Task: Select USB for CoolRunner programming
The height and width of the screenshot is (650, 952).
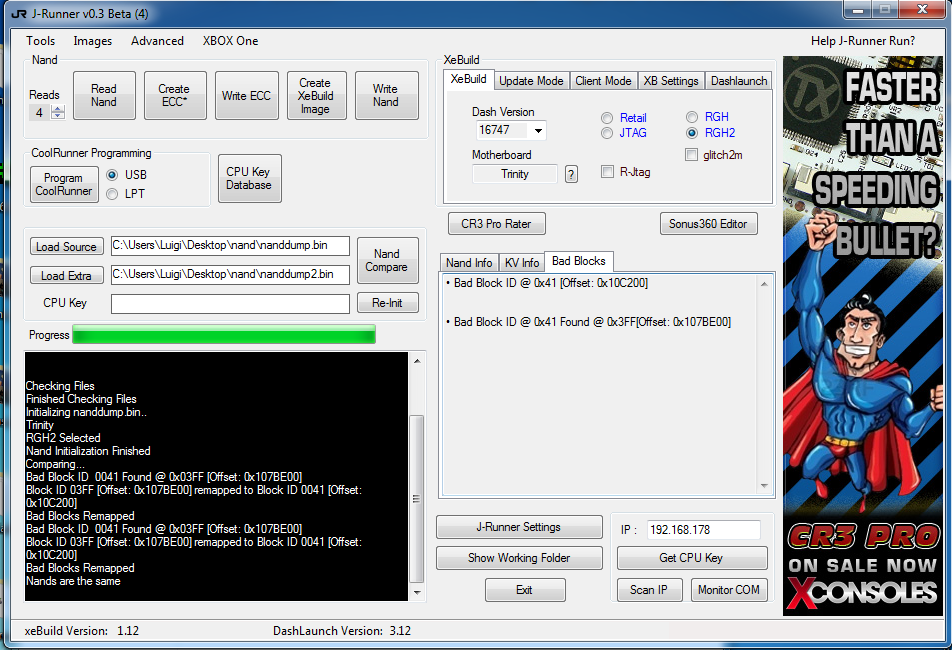Action: click(112, 175)
